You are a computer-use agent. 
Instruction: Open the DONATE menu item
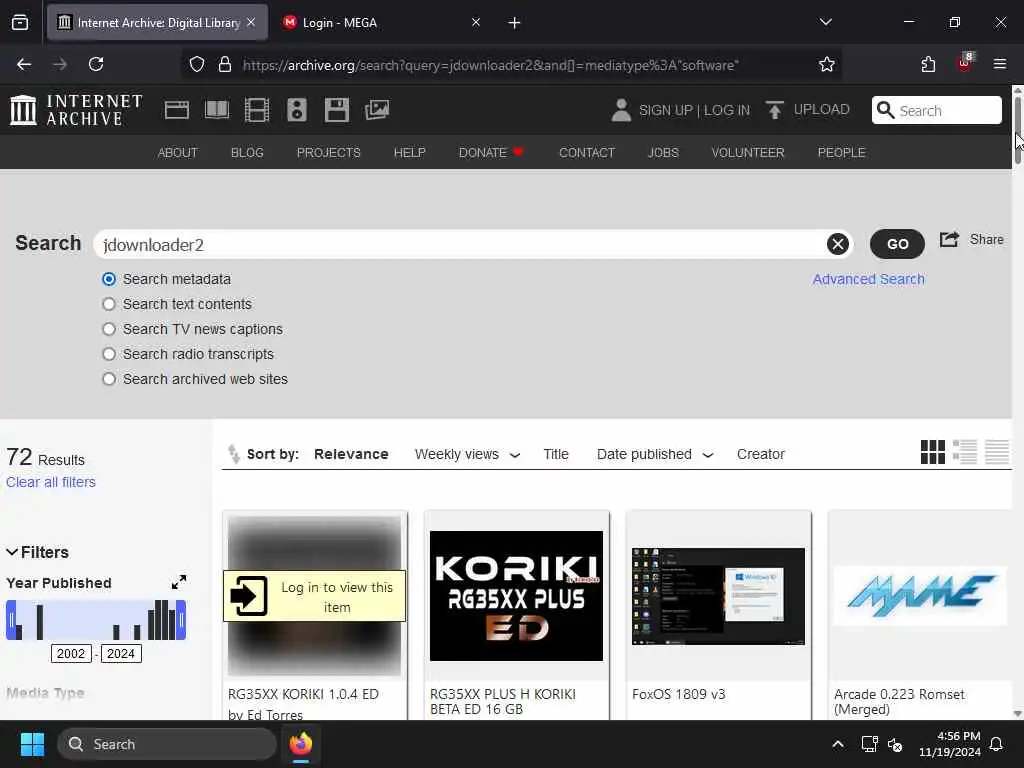point(491,152)
